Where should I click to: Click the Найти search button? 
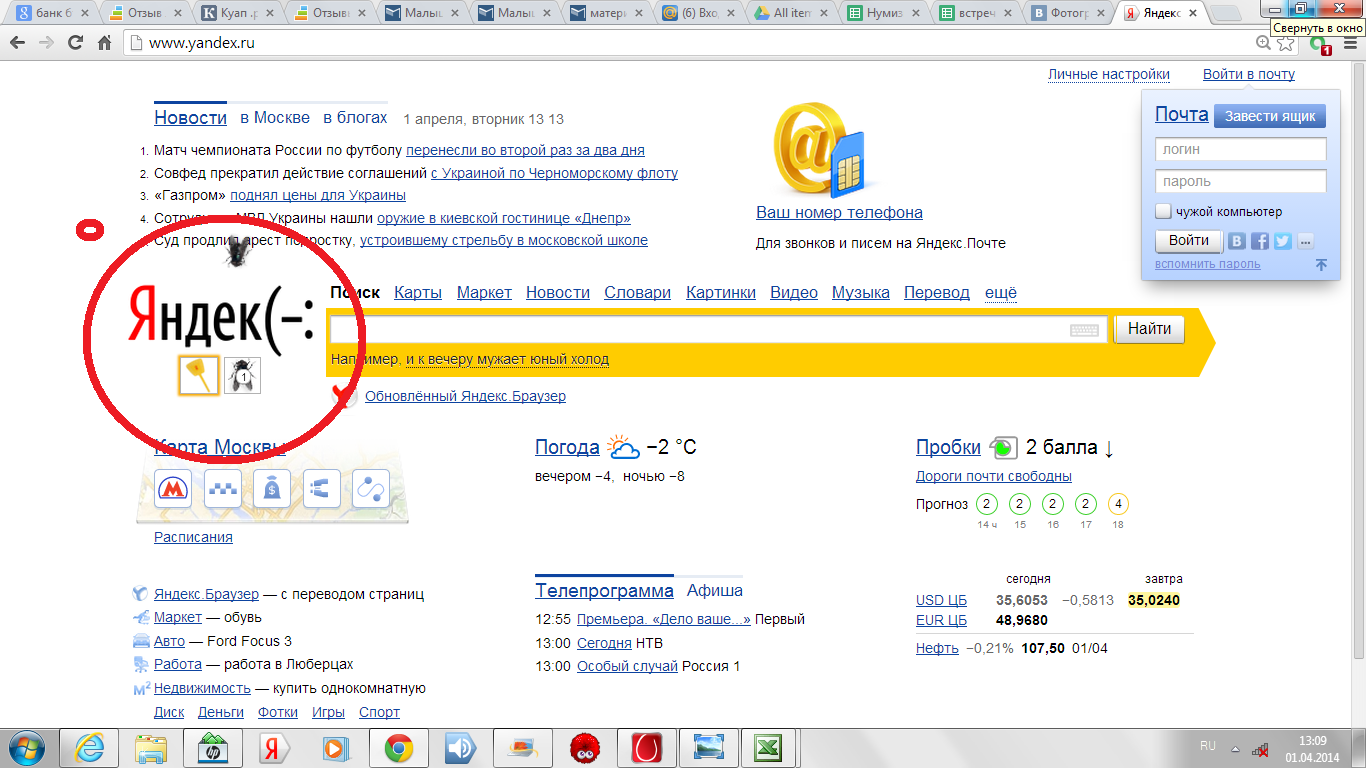[1149, 329]
